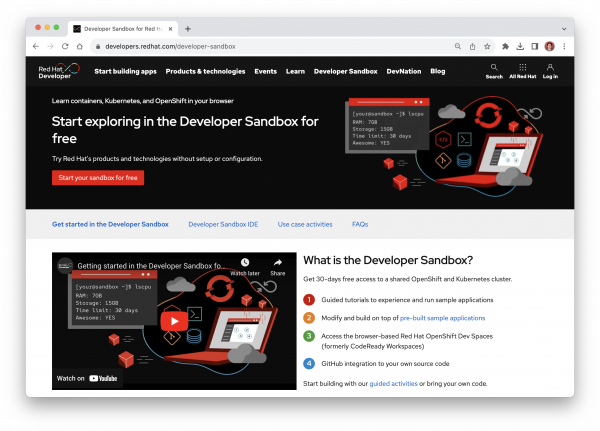Click the Red Hat Developer logo
This screenshot has height=431, width=600.
point(58,72)
